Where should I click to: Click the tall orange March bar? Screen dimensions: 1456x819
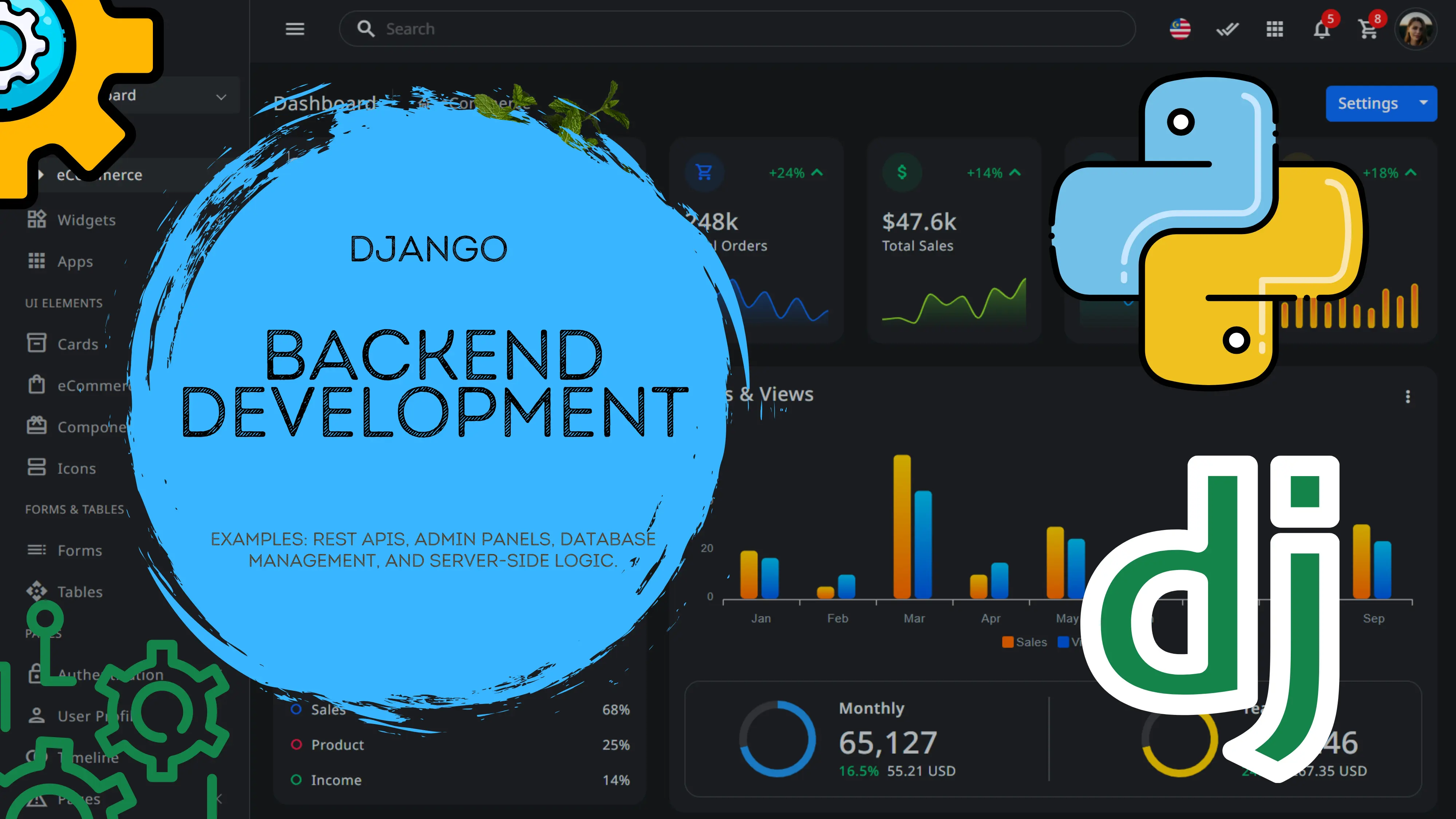(x=902, y=526)
